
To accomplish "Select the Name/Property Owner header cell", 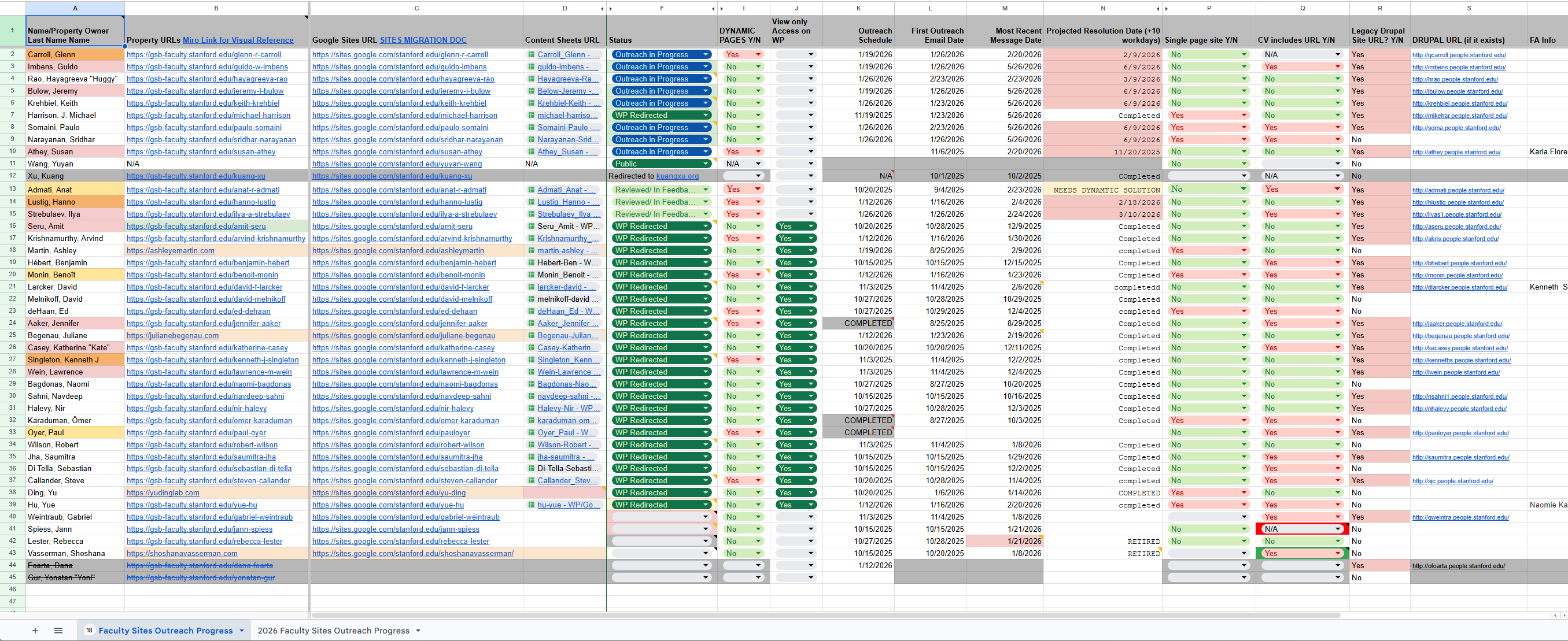I will coord(75,31).
